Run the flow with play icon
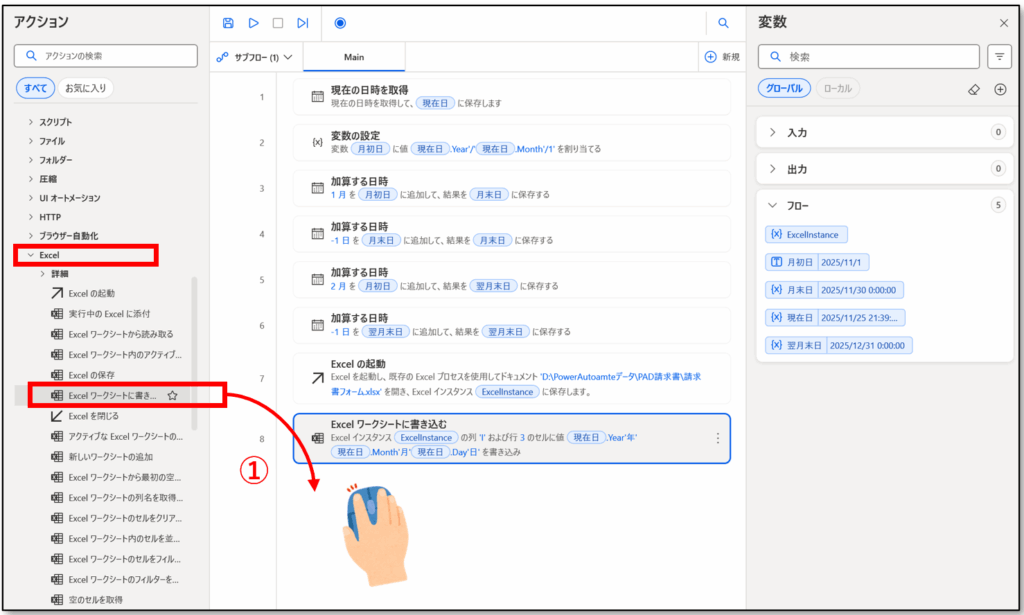 pyautogui.click(x=253, y=23)
